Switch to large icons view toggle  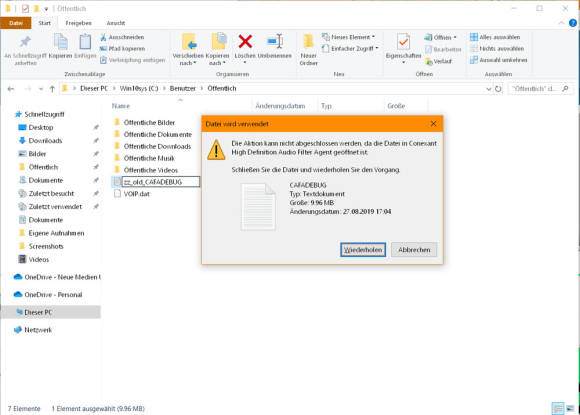tap(570, 408)
